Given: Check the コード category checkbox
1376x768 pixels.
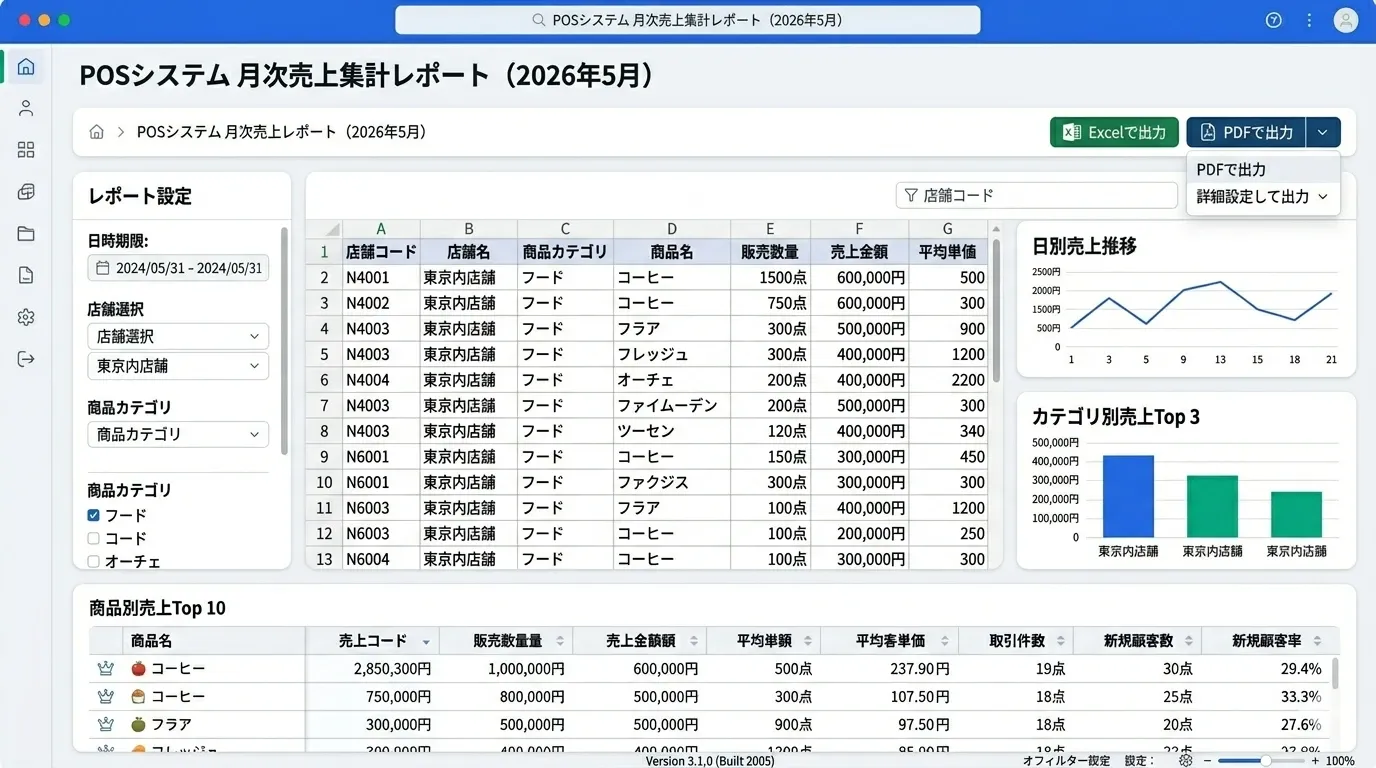Looking at the screenshot, I should coord(94,538).
